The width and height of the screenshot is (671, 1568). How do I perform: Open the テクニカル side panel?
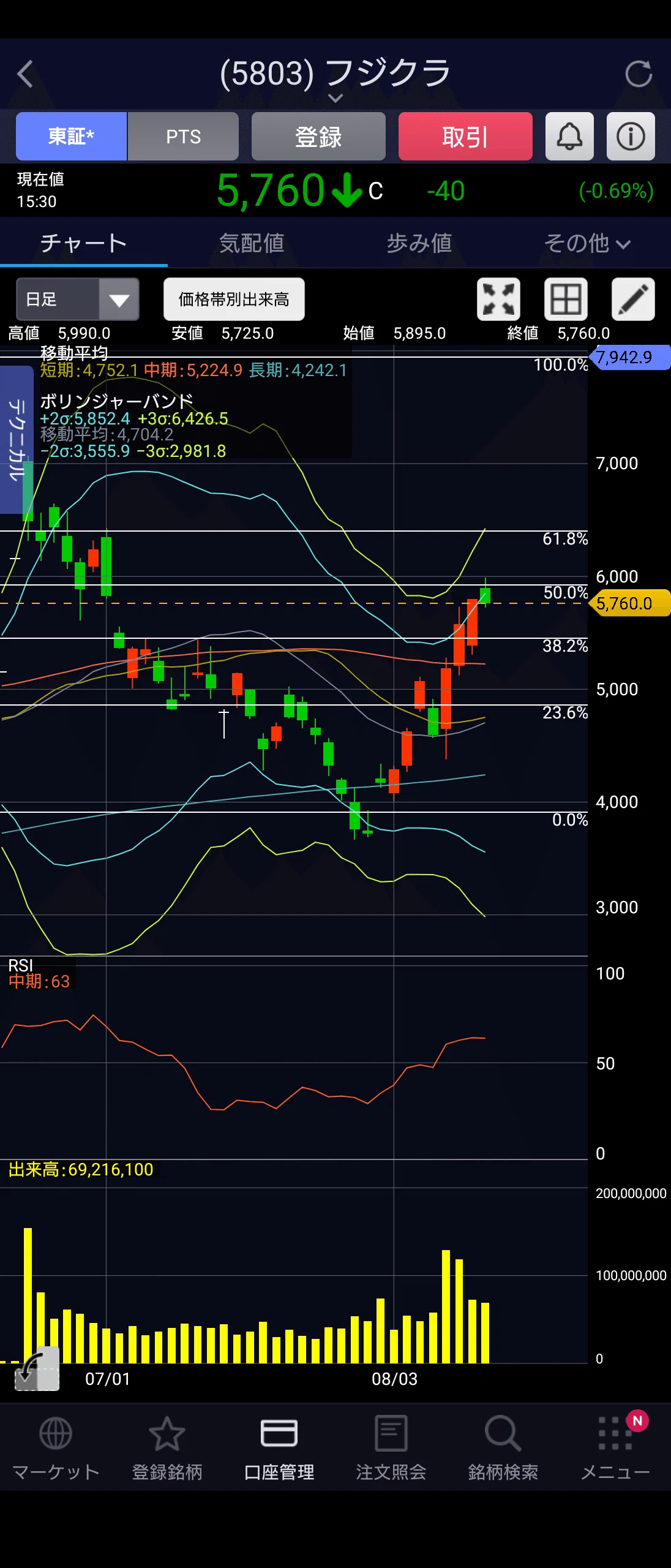pos(17,439)
